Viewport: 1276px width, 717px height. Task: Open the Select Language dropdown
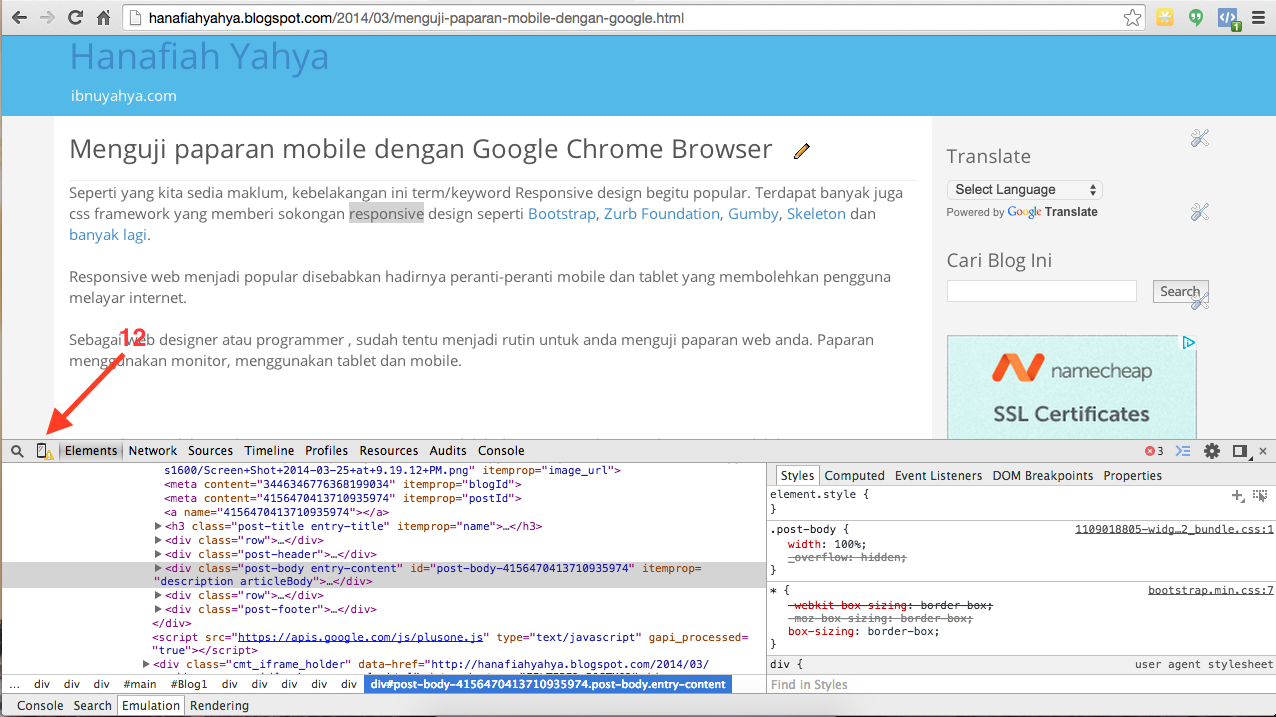1025,190
